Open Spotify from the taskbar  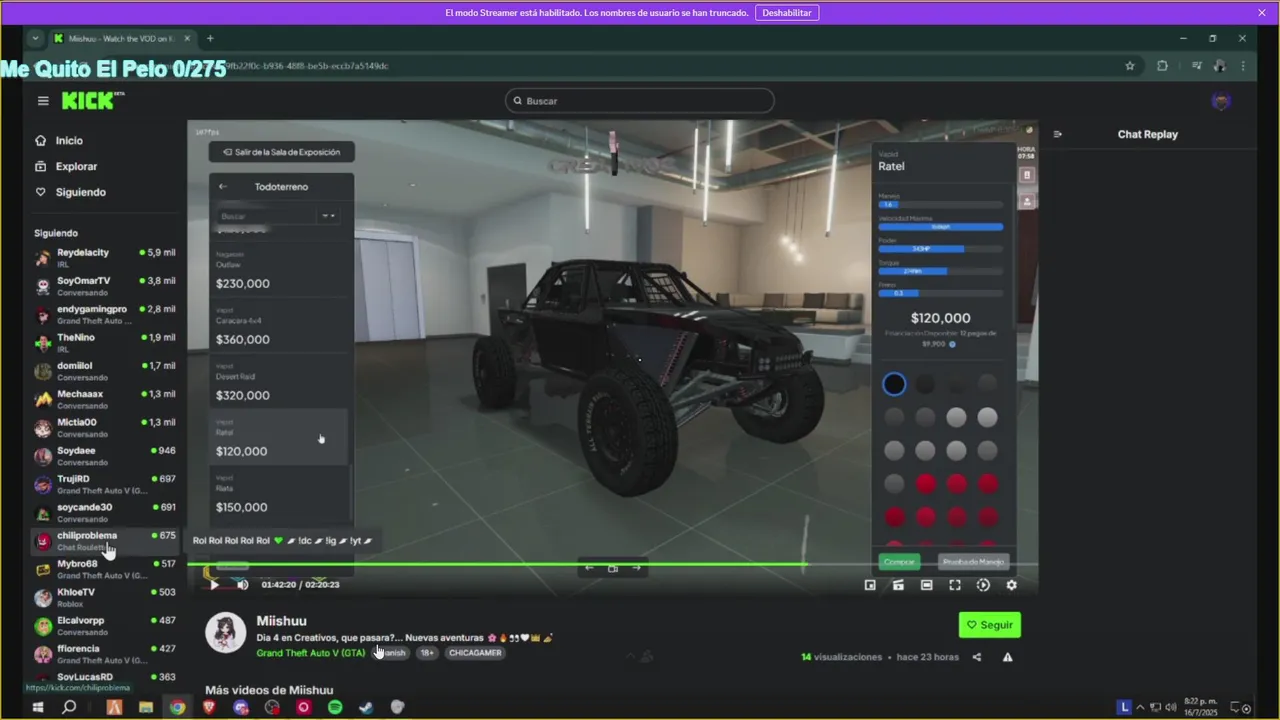point(335,707)
